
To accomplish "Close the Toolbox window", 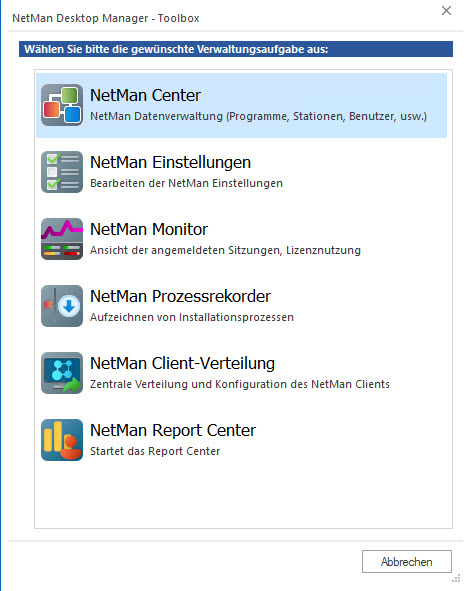I will [446, 11].
